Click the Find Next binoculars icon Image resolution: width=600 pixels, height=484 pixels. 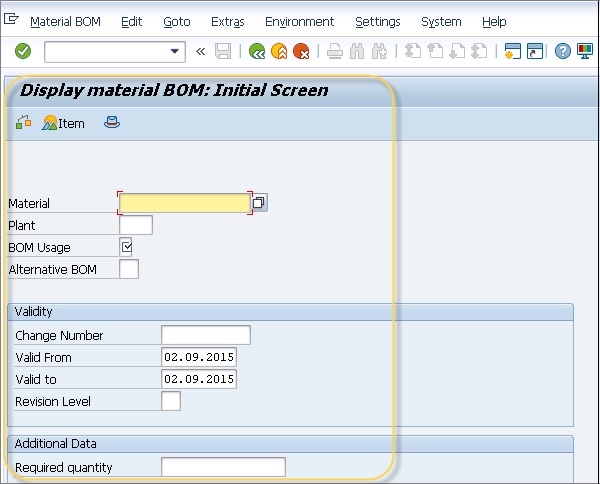pos(379,51)
